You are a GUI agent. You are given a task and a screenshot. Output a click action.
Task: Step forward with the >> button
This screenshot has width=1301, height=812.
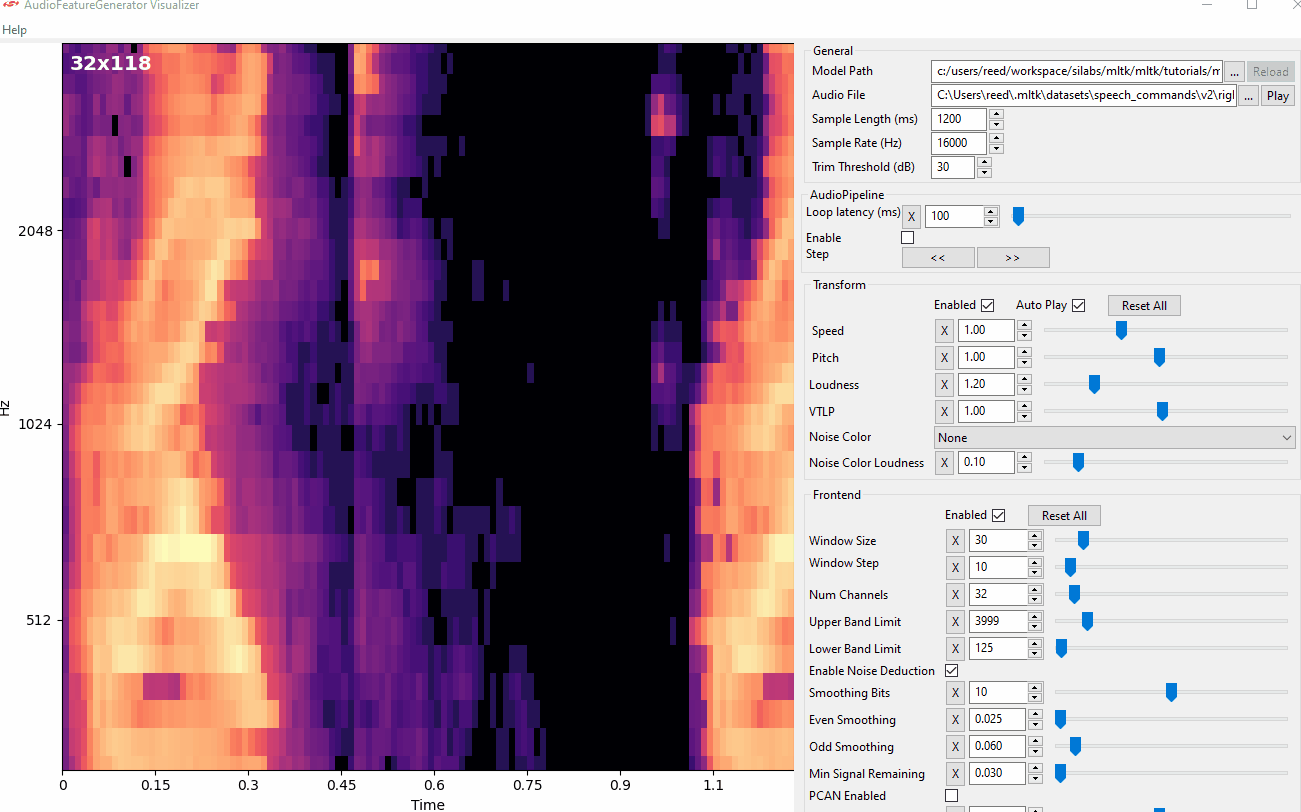click(1012, 257)
